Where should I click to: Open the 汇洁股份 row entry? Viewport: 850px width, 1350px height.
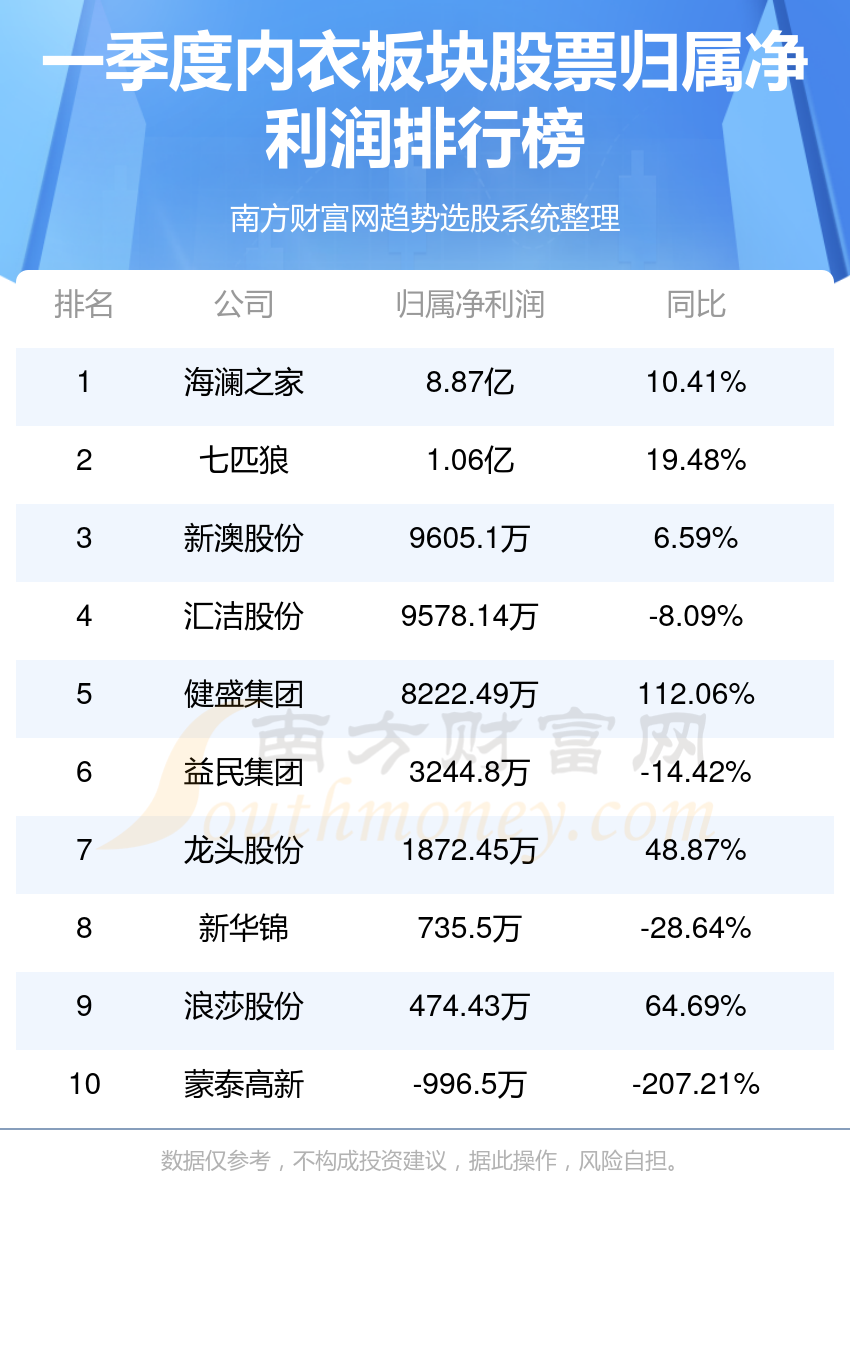click(x=243, y=616)
